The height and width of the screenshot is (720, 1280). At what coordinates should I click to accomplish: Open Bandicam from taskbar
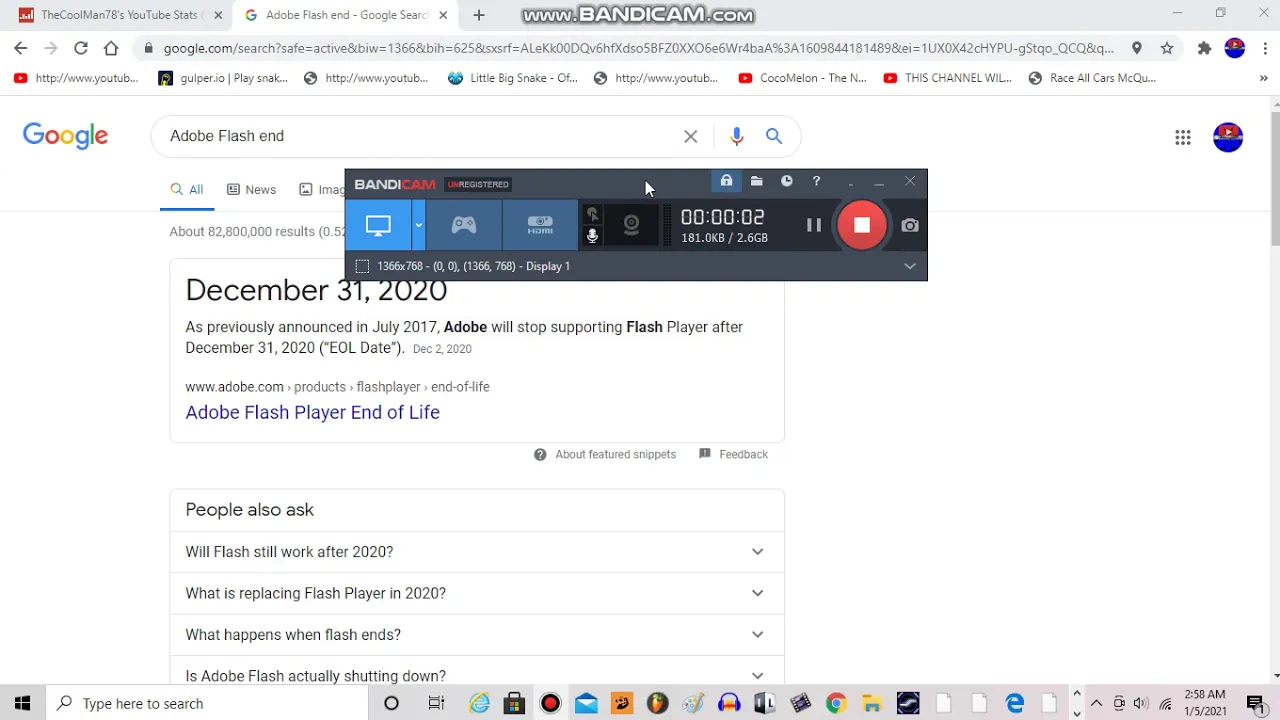click(550, 703)
